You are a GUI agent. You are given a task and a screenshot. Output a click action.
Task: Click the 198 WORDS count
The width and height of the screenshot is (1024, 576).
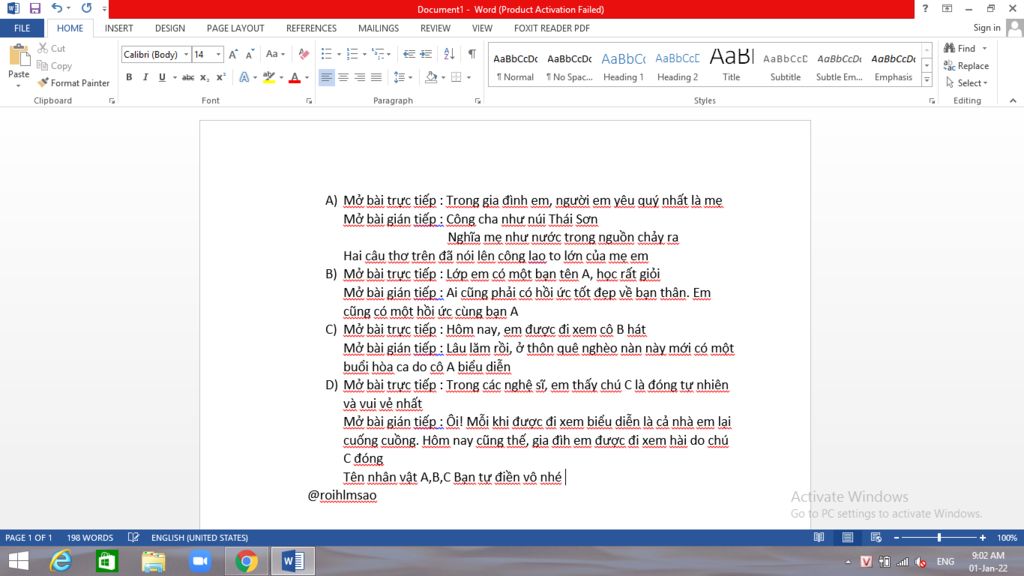(89, 537)
